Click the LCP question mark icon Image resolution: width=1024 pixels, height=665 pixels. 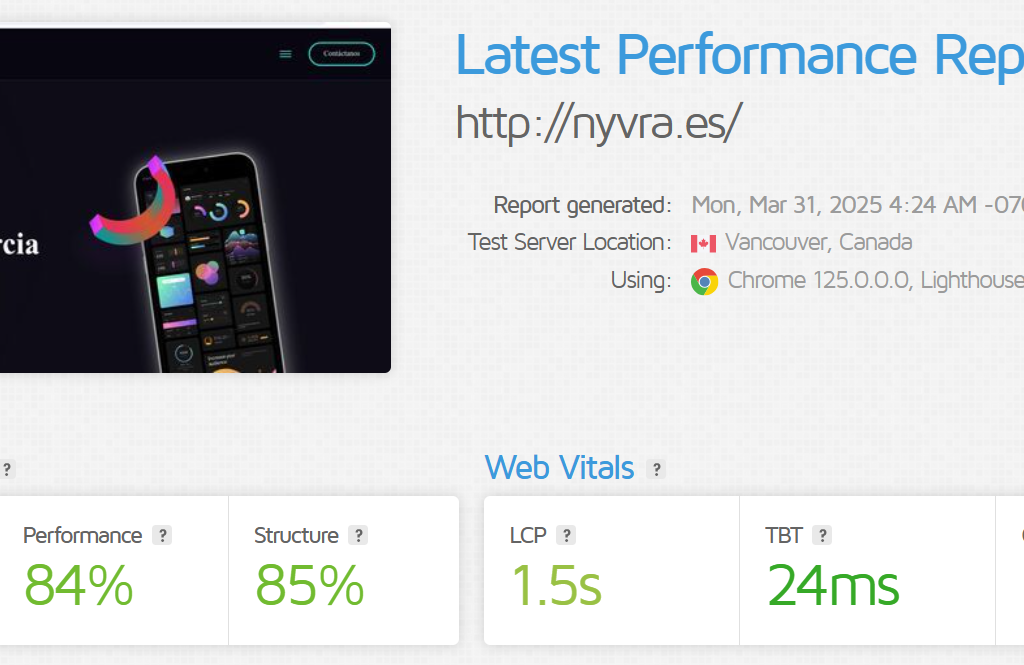566,535
